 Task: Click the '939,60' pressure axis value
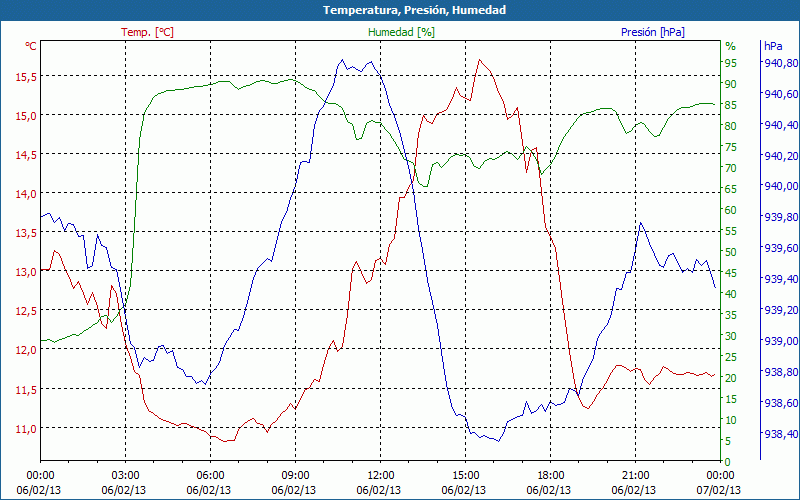coord(780,248)
